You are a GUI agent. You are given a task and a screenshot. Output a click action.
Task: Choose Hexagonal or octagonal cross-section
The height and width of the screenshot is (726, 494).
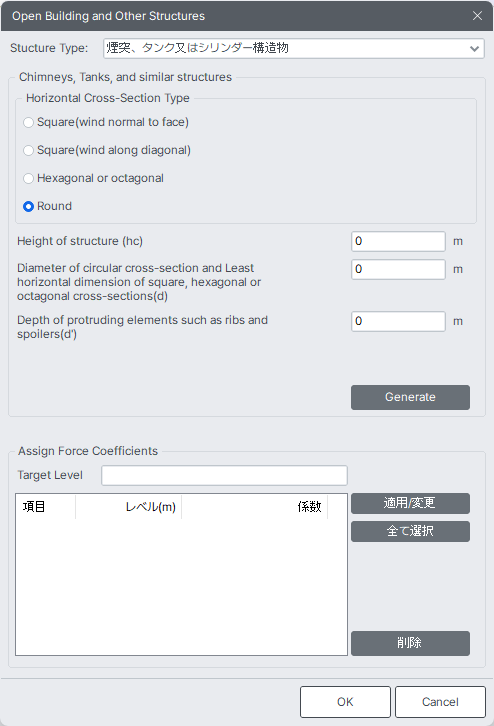click(29, 178)
